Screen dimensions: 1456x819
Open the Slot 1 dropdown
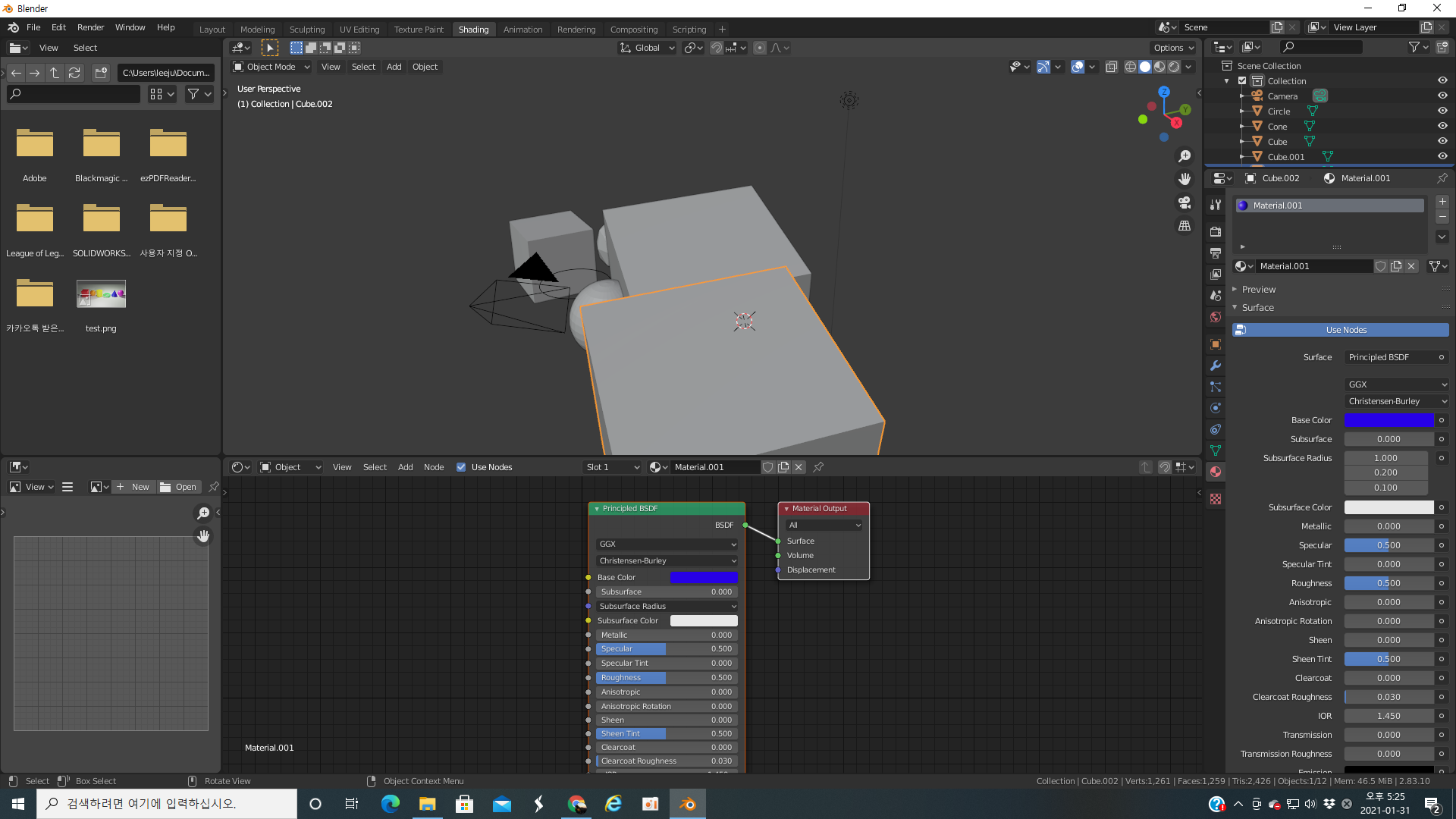coord(612,467)
